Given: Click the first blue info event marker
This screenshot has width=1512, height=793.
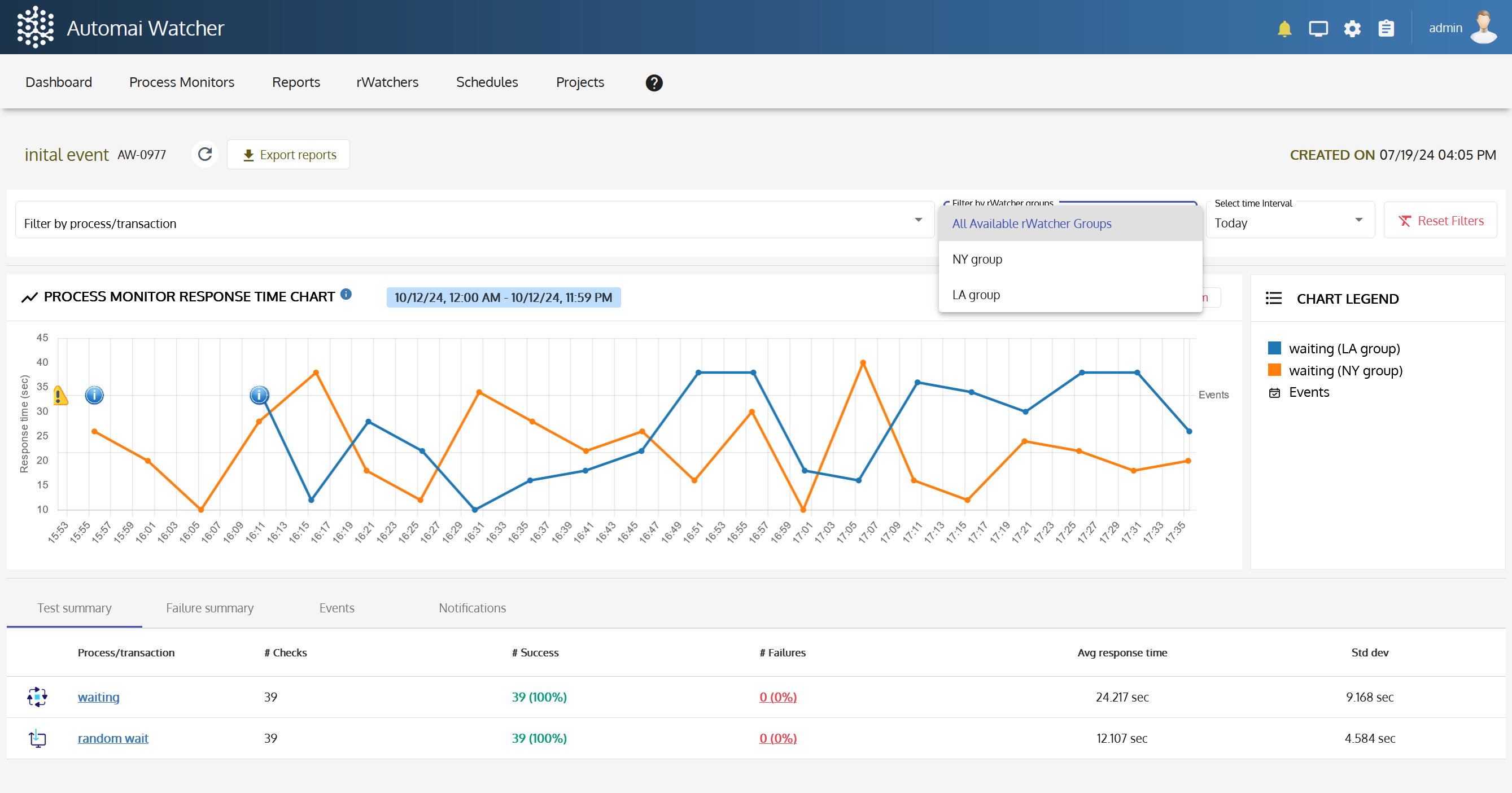Looking at the screenshot, I should 94,395.
